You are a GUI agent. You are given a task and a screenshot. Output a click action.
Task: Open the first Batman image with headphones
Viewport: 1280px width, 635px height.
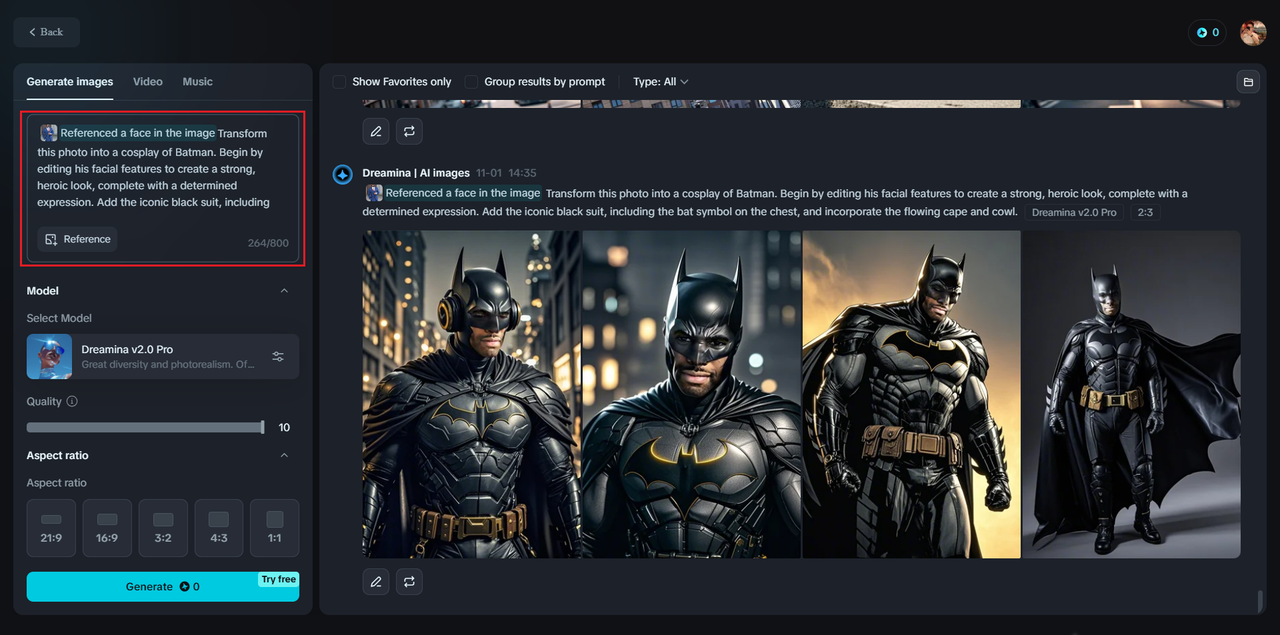point(472,394)
